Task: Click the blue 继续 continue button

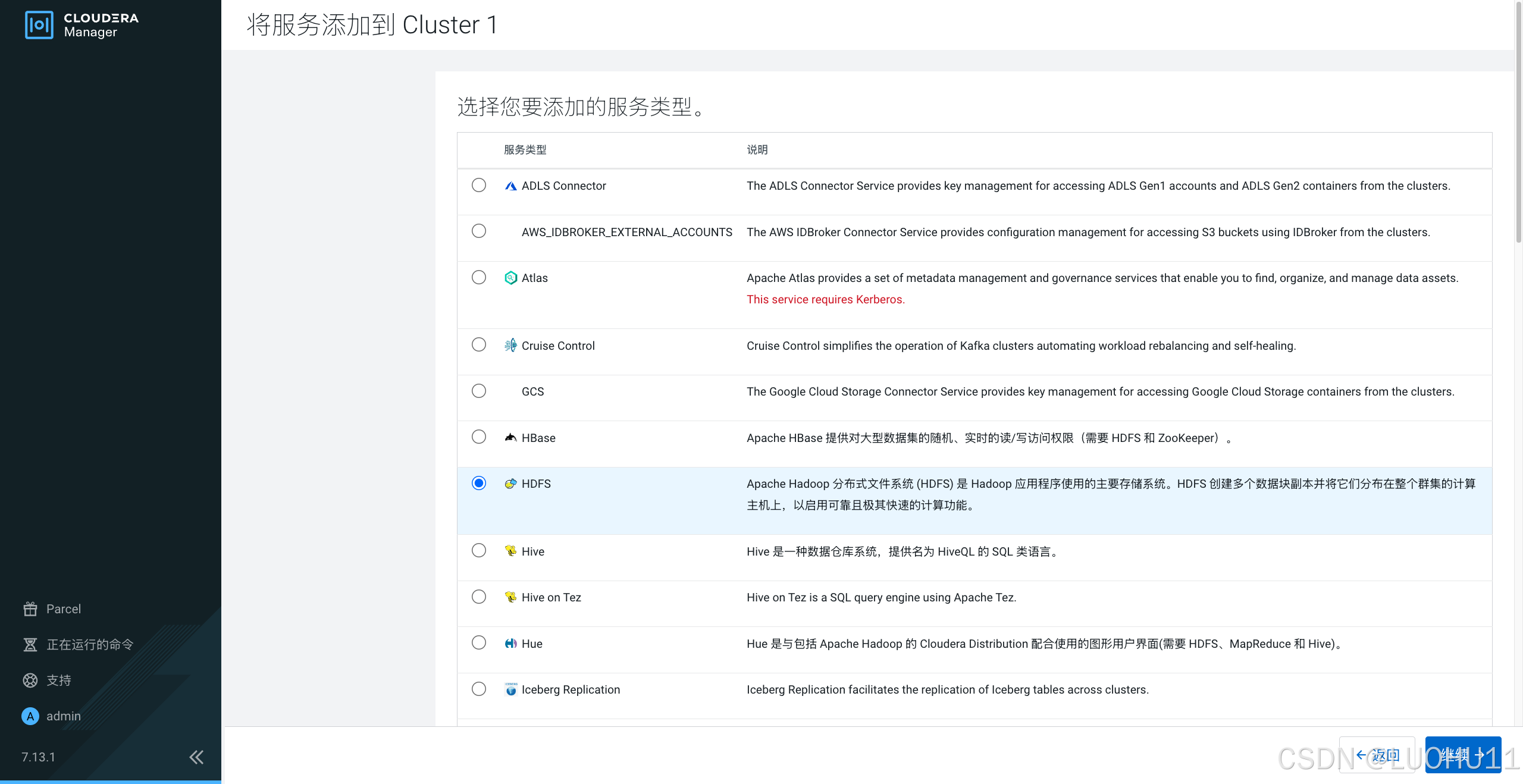Action: pos(1463,755)
